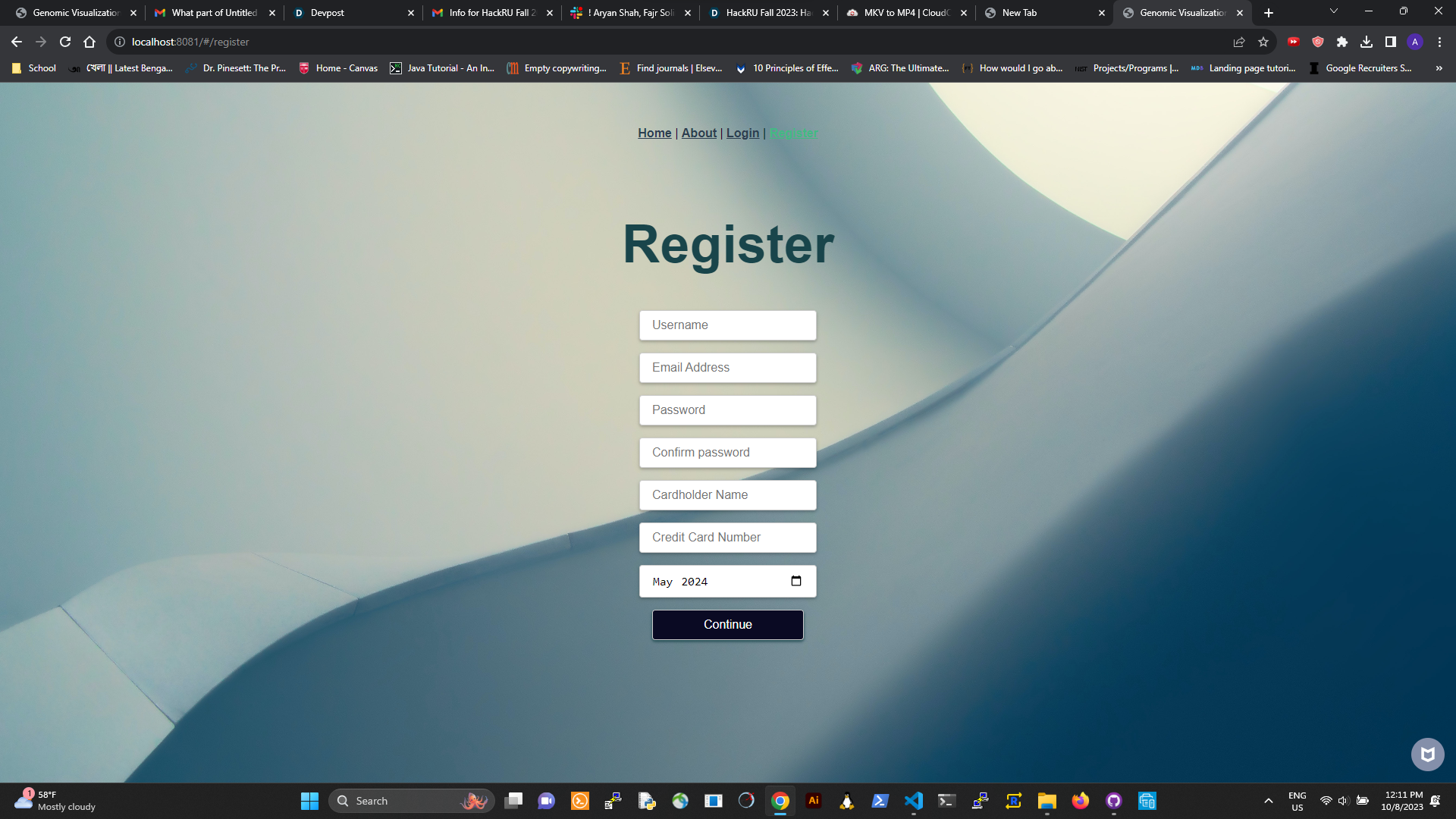Click into the Username input field
1456x819 pixels.
point(728,325)
